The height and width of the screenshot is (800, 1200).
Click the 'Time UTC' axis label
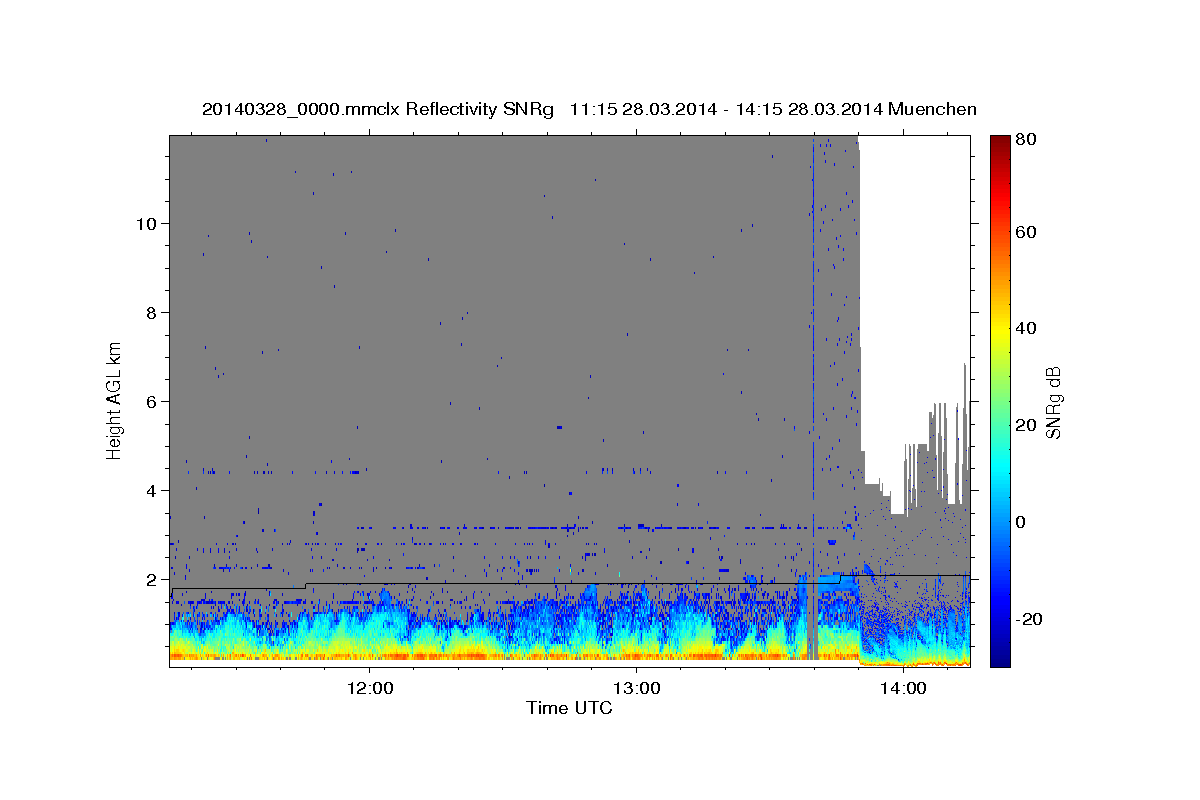click(569, 708)
